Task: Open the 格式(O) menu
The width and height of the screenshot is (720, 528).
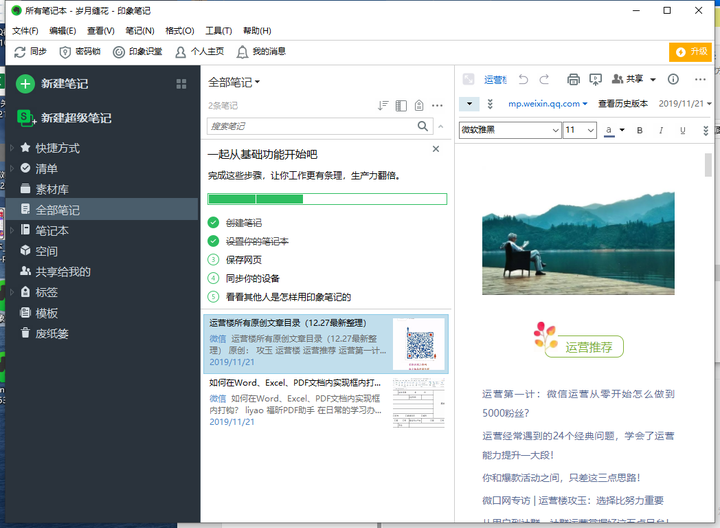Action: click(180, 31)
